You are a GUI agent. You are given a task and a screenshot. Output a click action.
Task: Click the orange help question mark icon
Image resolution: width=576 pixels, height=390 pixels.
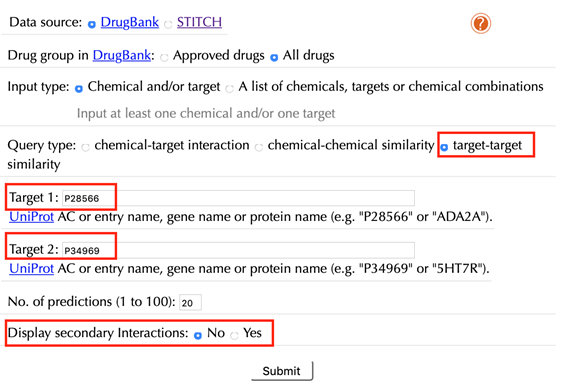pyautogui.click(x=480, y=24)
